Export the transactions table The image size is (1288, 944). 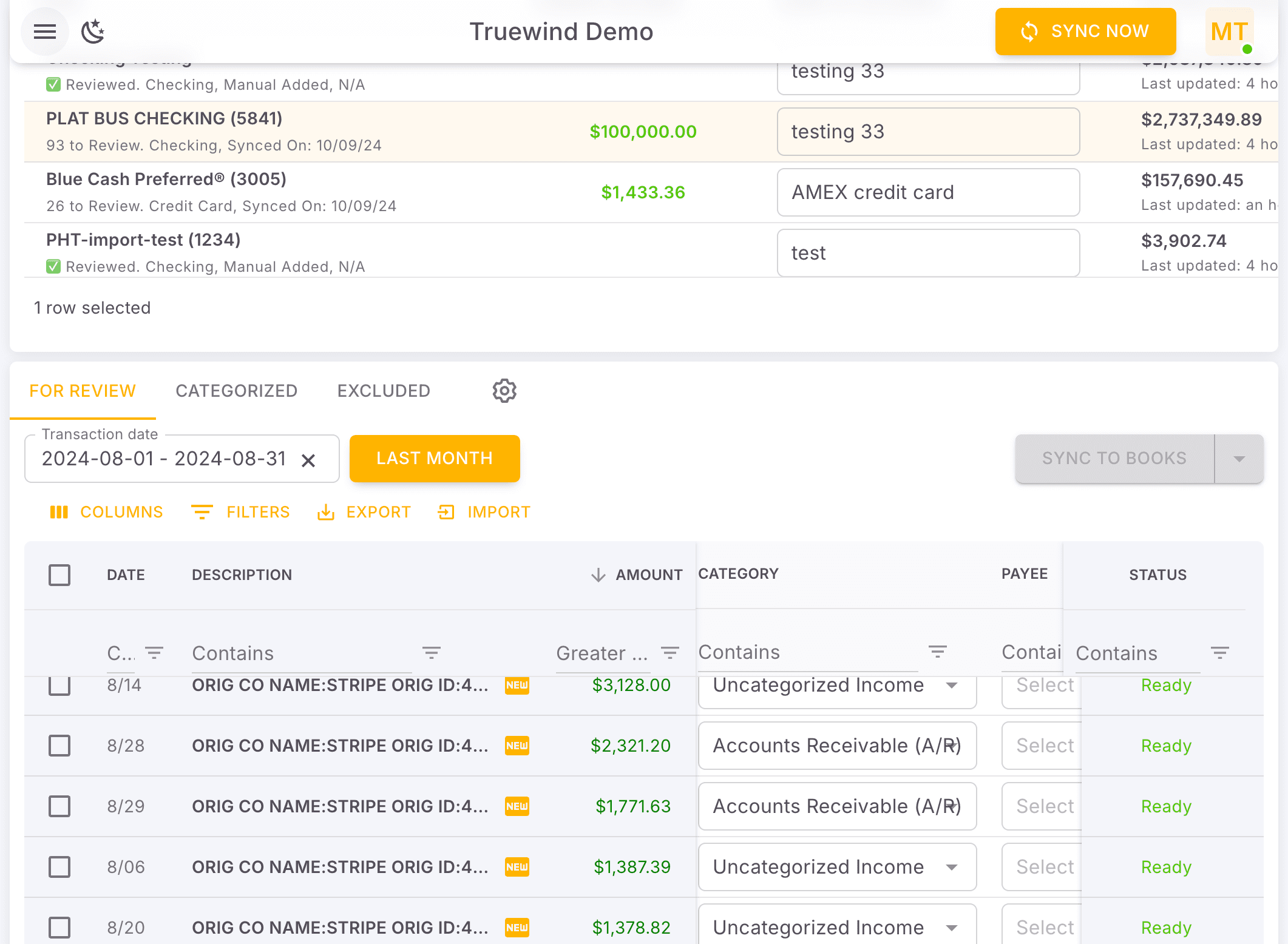tap(364, 513)
